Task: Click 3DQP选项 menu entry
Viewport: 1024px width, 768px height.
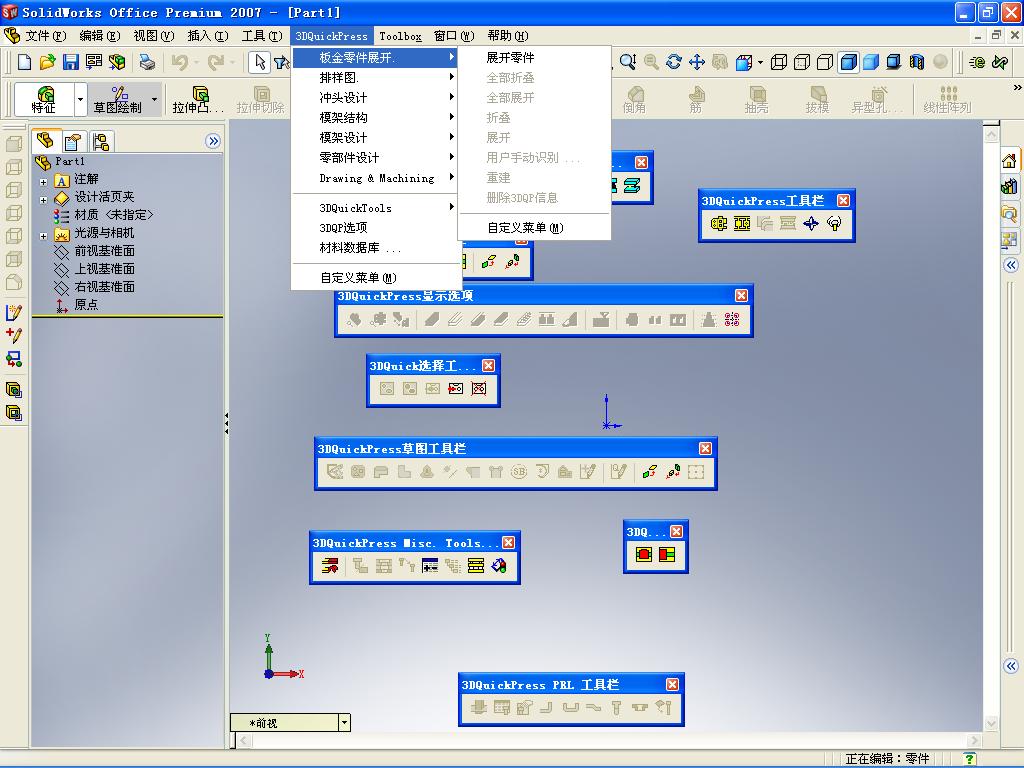Action: (376, 227)
